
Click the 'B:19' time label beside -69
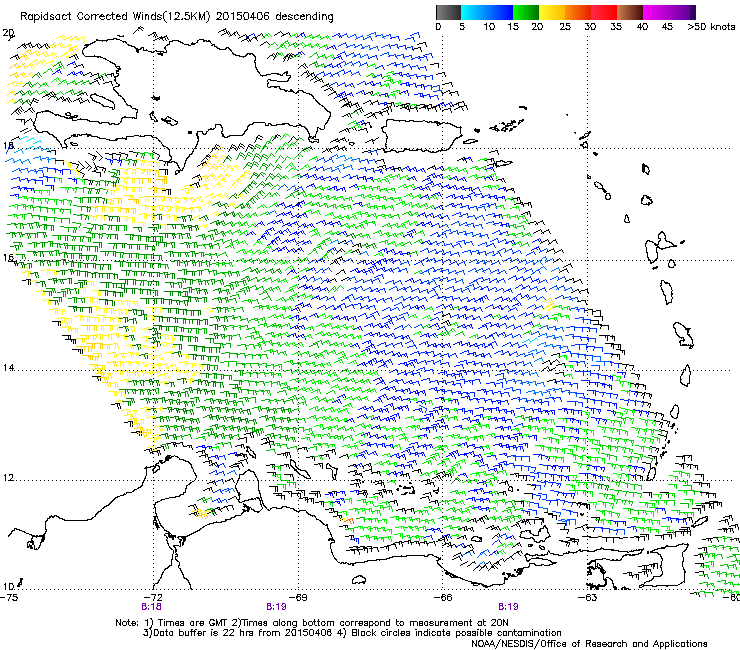coord(276,607)
